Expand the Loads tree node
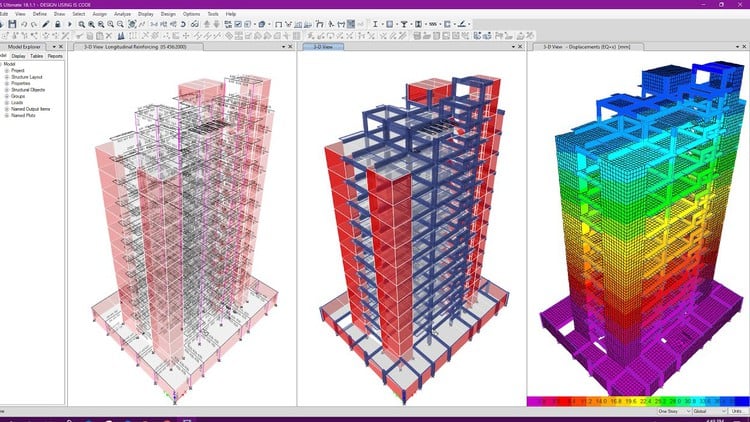750x422 pixels. (x=7, y=102)
